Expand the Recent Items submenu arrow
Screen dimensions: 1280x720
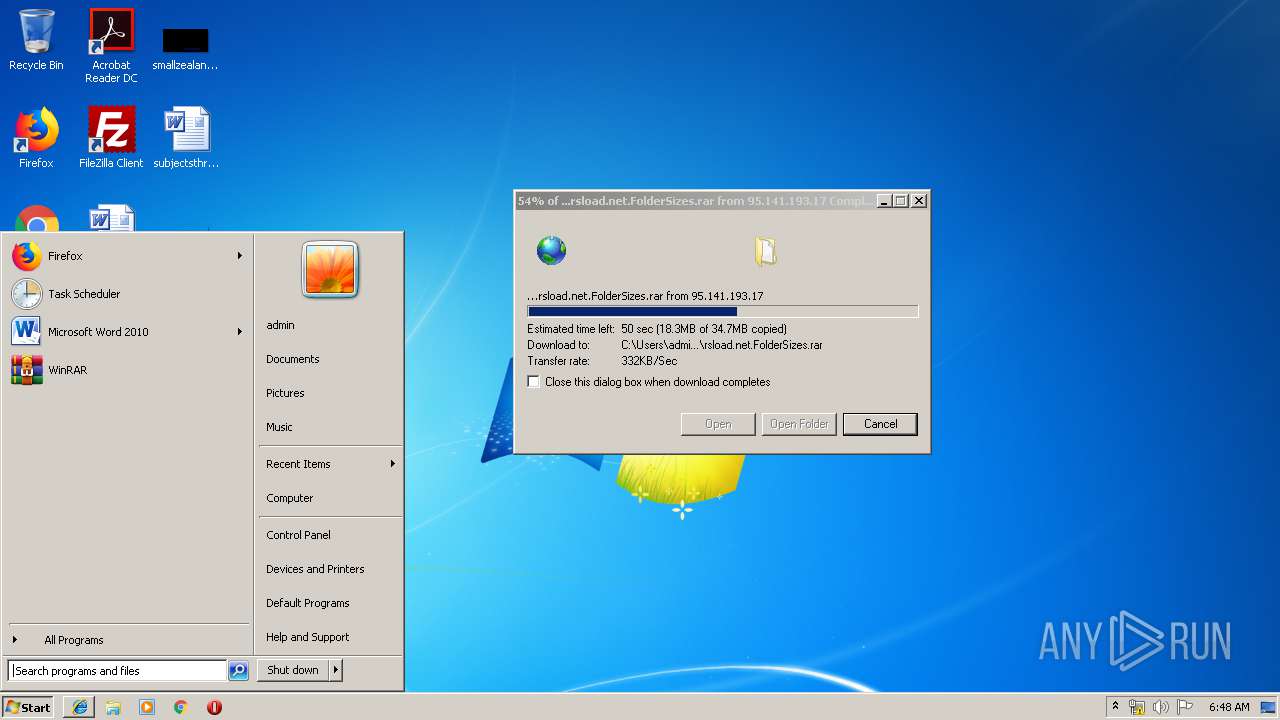point(393,464)
